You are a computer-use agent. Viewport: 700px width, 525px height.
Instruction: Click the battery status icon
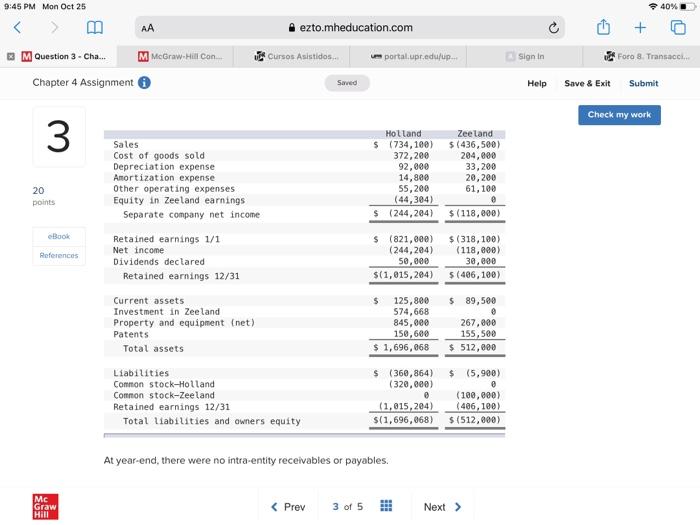(x=686, y=7)
